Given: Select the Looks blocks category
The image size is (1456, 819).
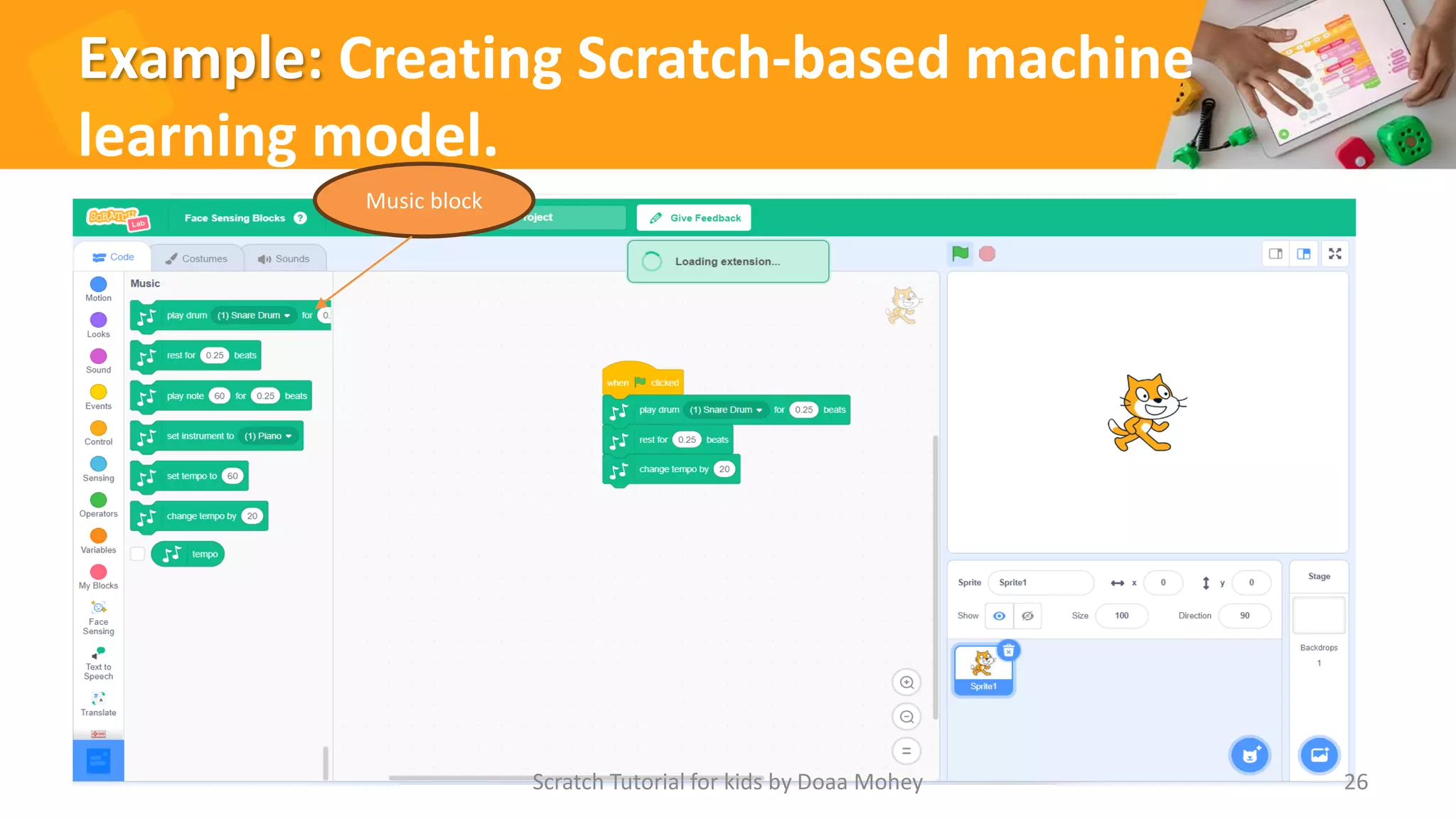Looking at the screenshot, I should coord(98,325).
